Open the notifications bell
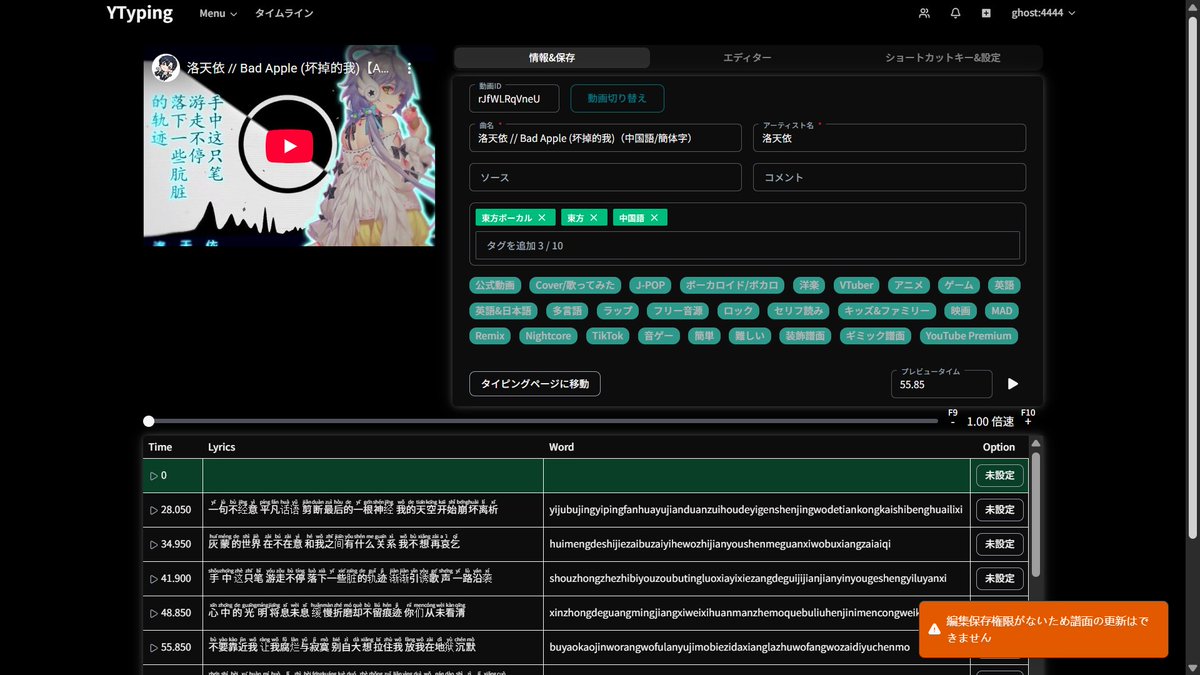1200x675 pixels. 955,13
